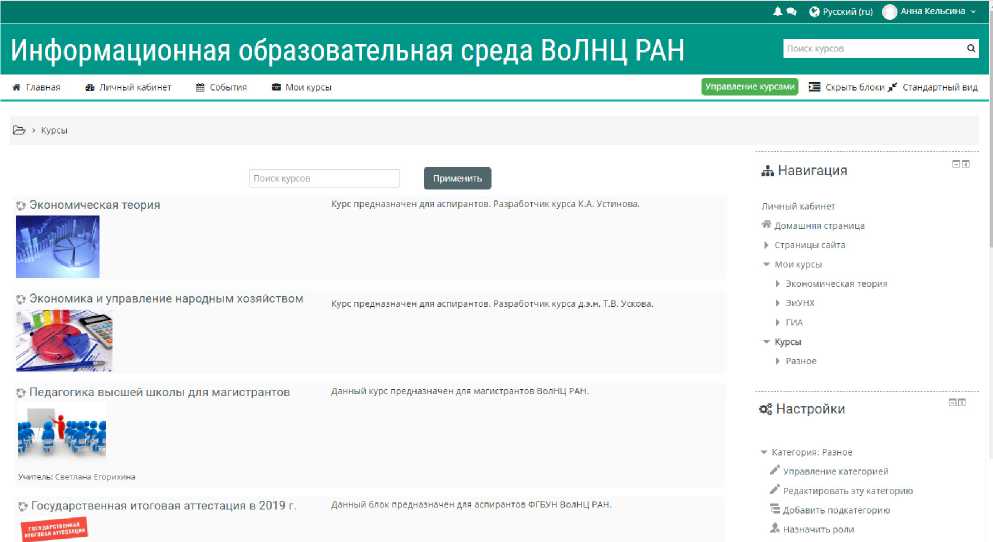Screen dimensions: 993x542
Task: Expand Экономическая теория in navigation tree
Action: click(778, 284)
